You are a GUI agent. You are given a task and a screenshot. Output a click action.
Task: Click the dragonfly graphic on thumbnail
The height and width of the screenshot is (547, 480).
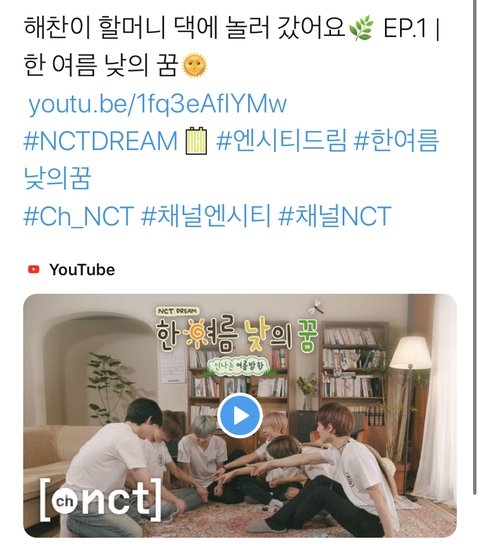click(315, 306)
